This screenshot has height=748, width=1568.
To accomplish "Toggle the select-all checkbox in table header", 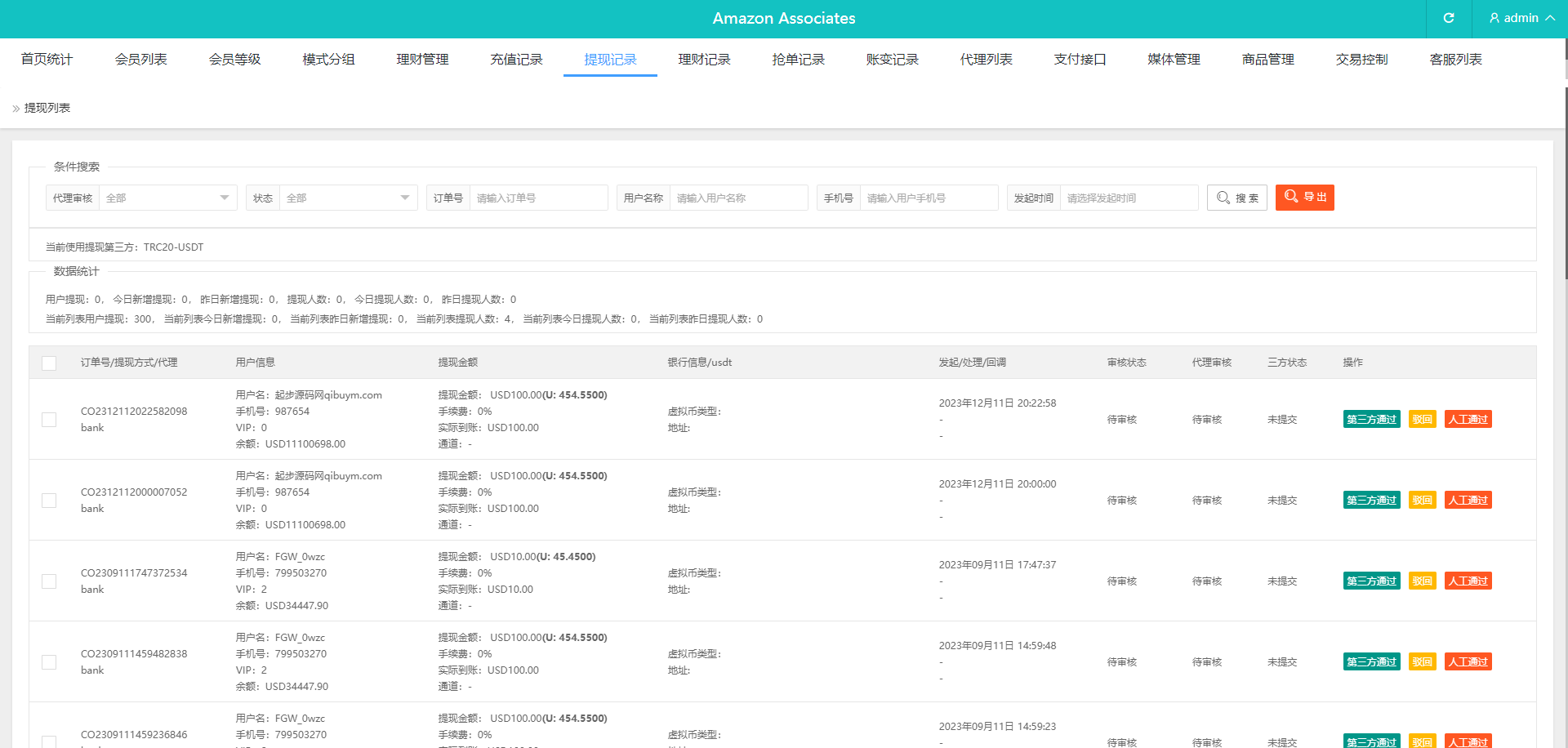I will coord(49,363).
